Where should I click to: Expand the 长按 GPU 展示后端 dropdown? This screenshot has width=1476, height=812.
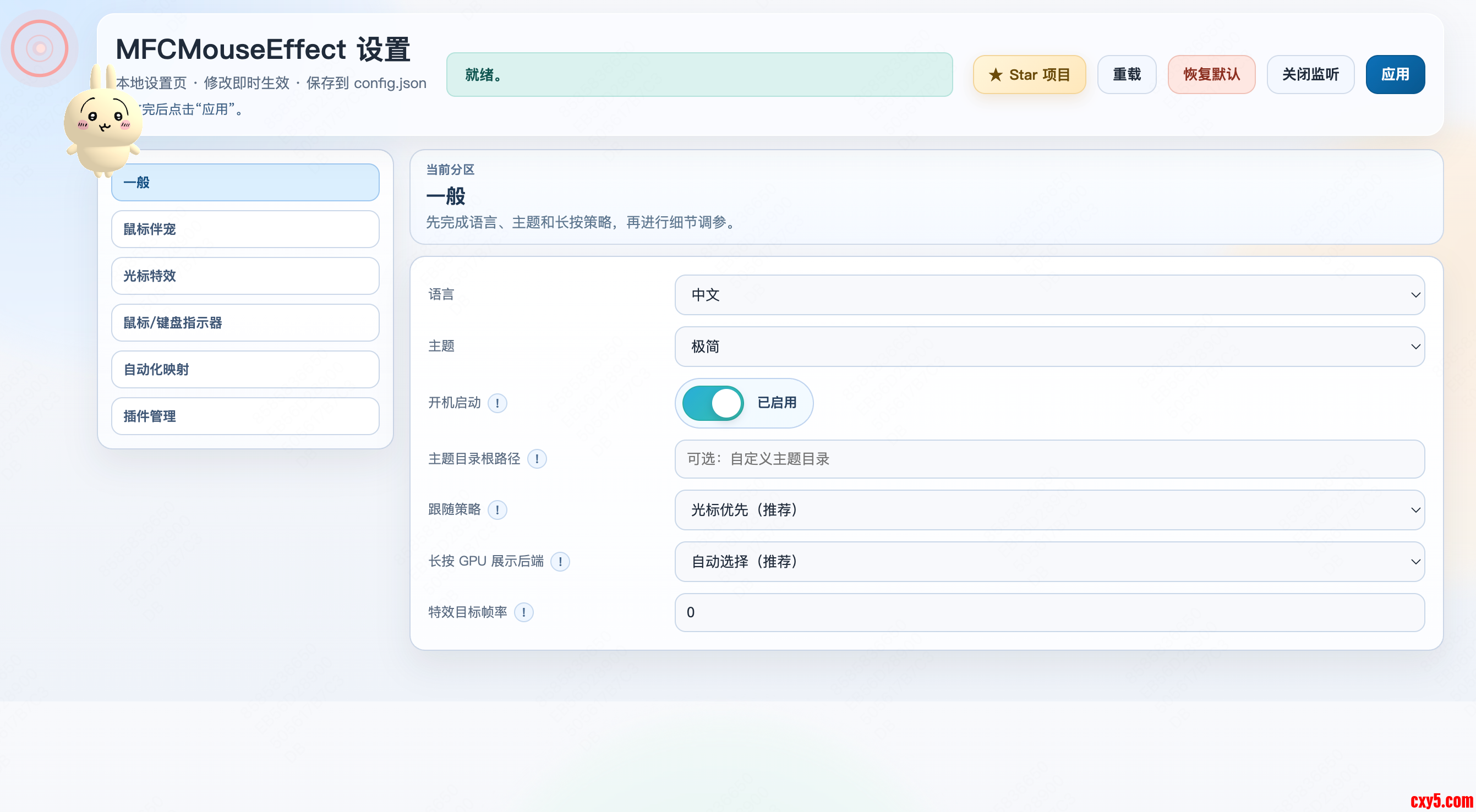point(1048,561)
